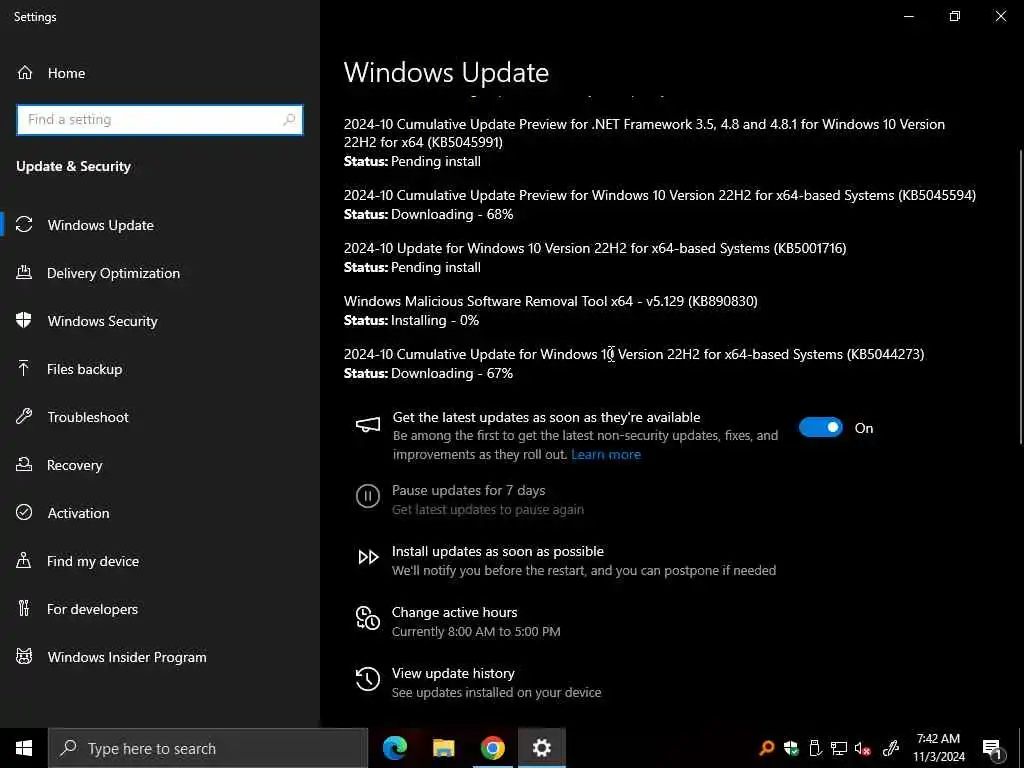Viewport: 1024px width, 768px height.
Task: Click the For developers tools icon
Action: (x=24, y=609)
